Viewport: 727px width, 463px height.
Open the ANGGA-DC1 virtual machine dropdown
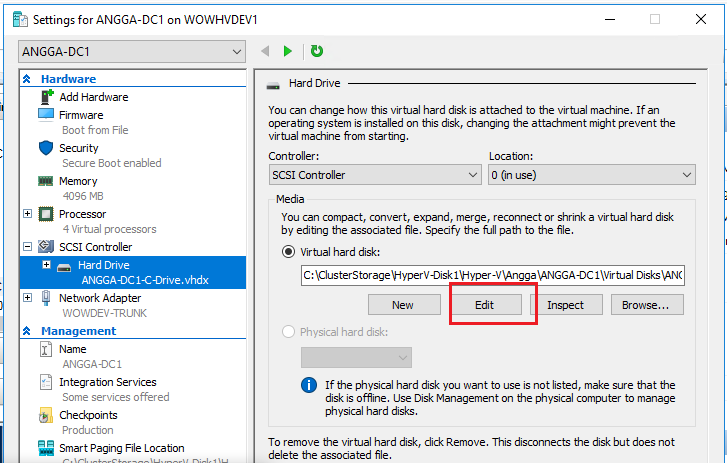pos(132,51)
